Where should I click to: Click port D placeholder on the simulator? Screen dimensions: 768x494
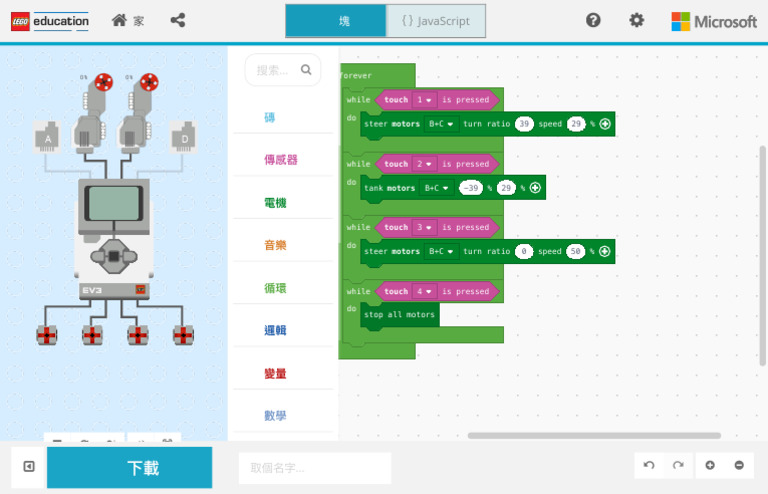pos(184,137)
